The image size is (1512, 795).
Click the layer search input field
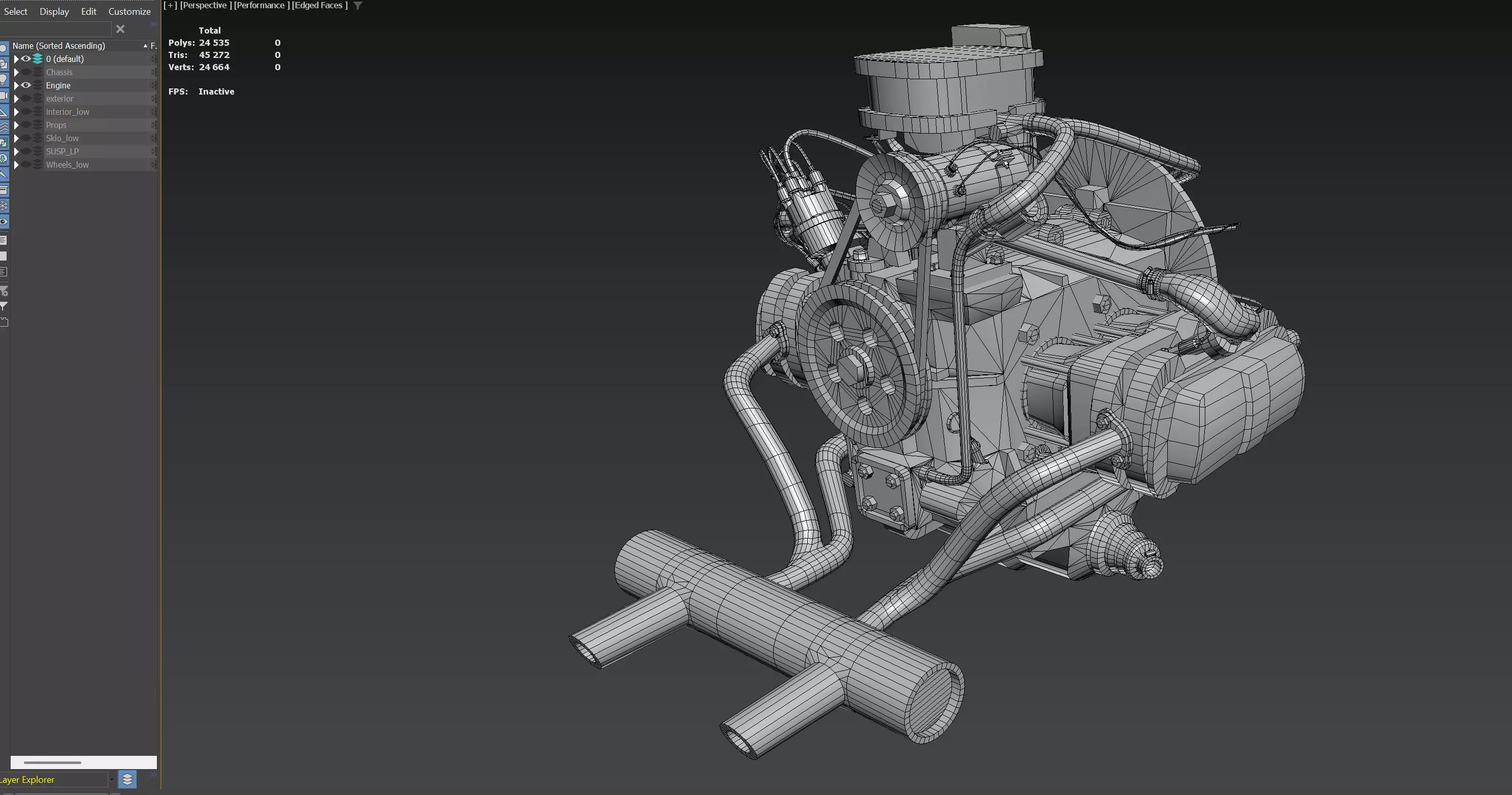(x=56, y=29)
